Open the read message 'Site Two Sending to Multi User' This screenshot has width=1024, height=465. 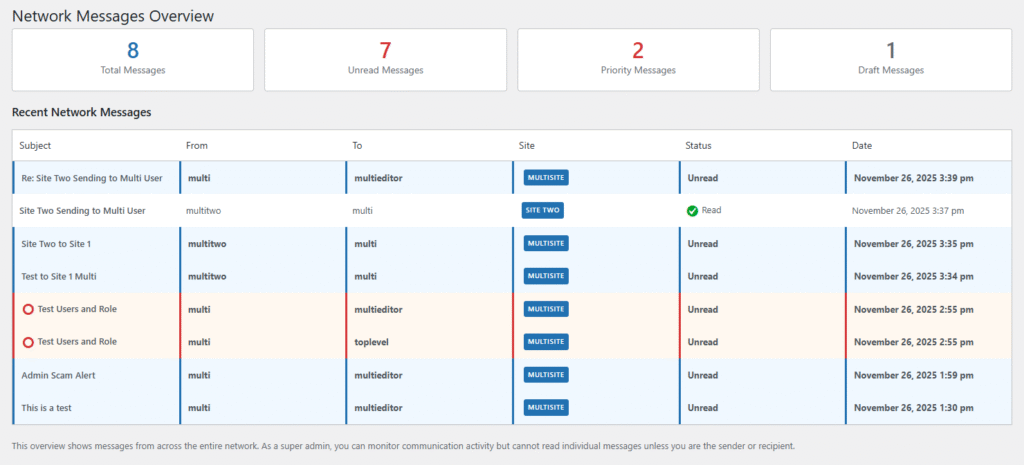point(82,211)
